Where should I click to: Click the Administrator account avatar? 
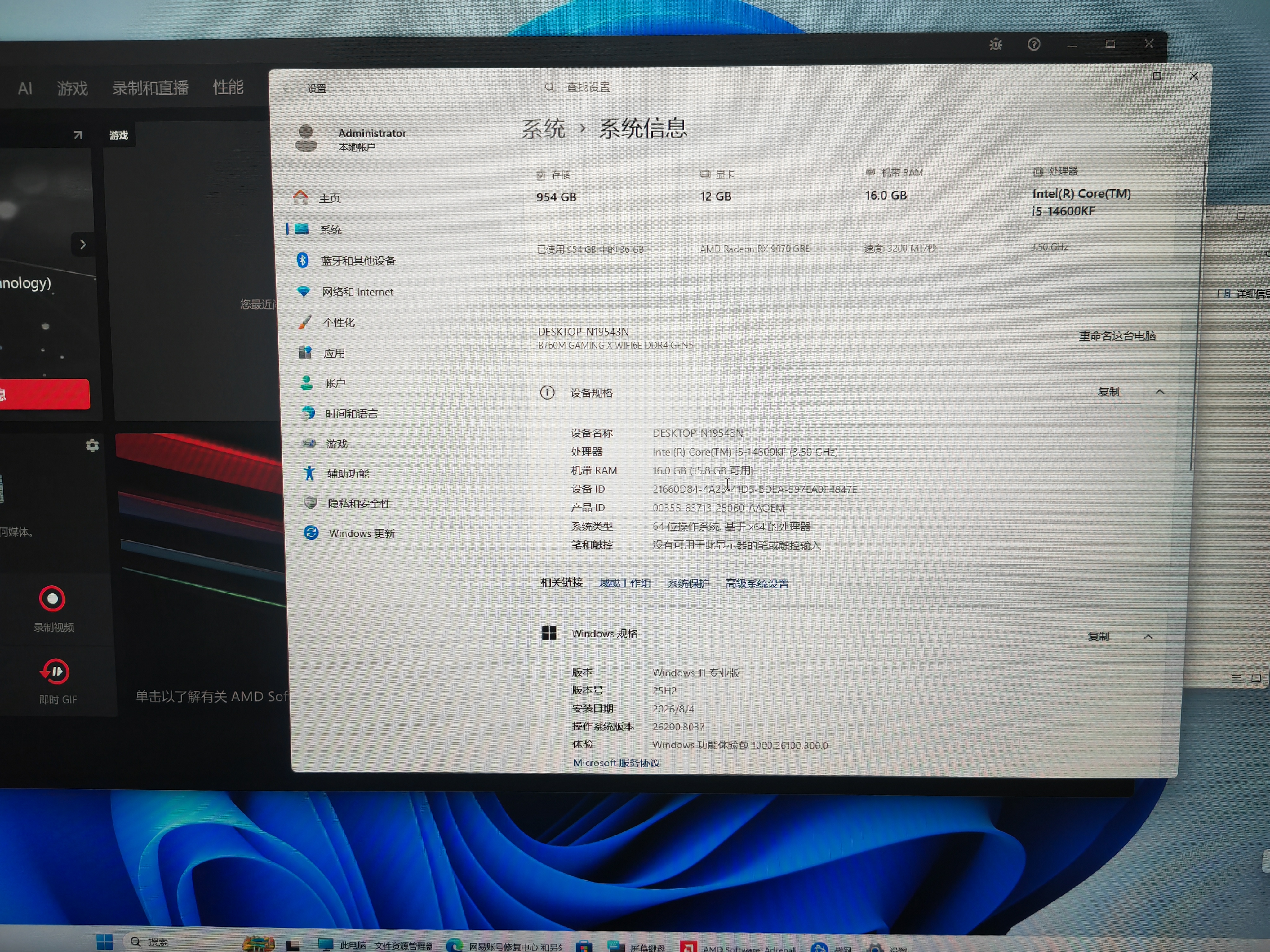[306, 138]
